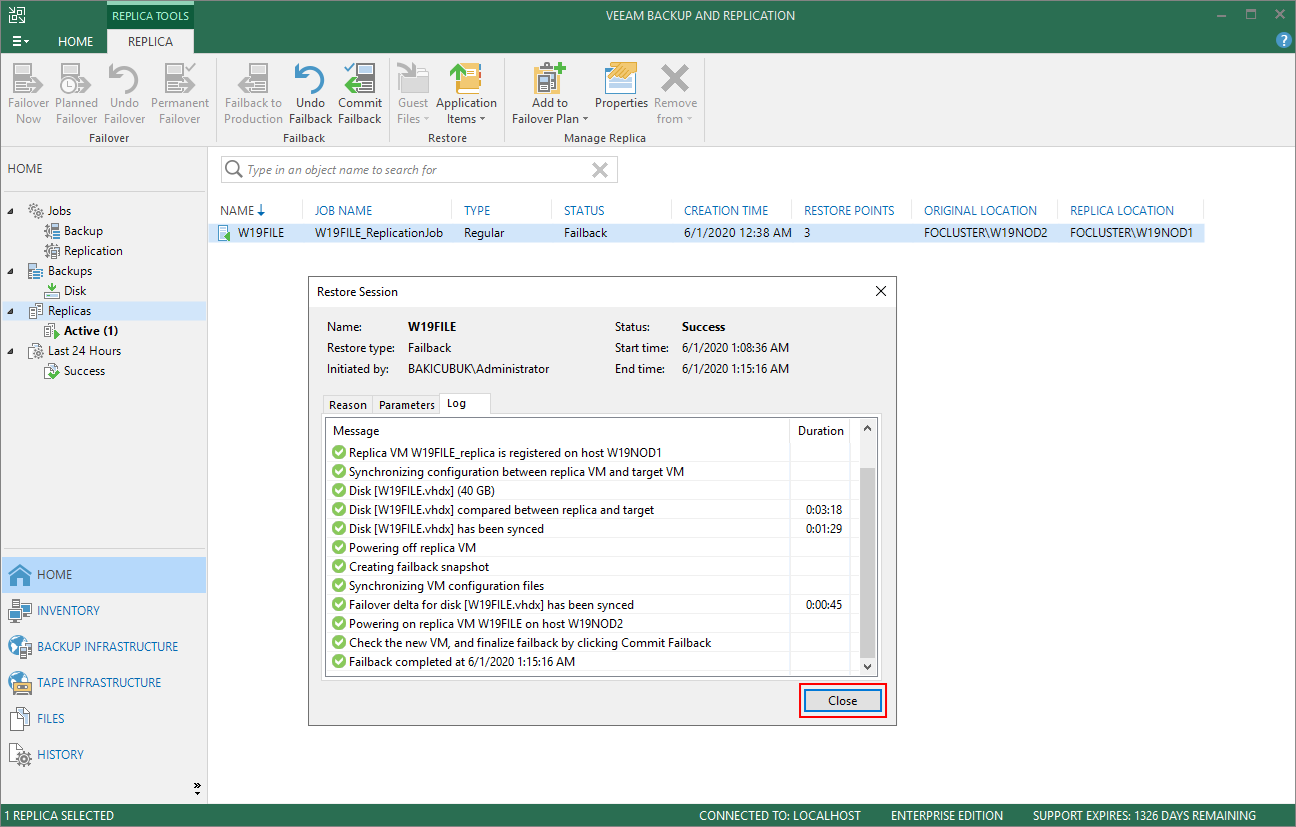1296x827 pixels.
Task: Click the W19FILE_ReplicationJob cell
Action: (x=379, y=233)
